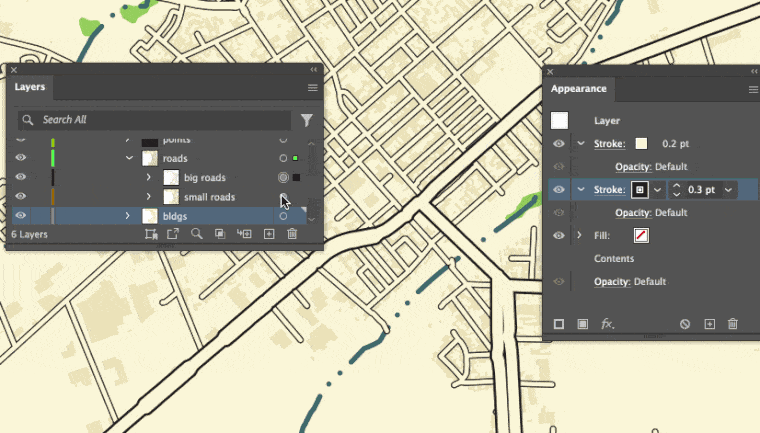Click the Locate Object magnifier icon

click(196, 234)
